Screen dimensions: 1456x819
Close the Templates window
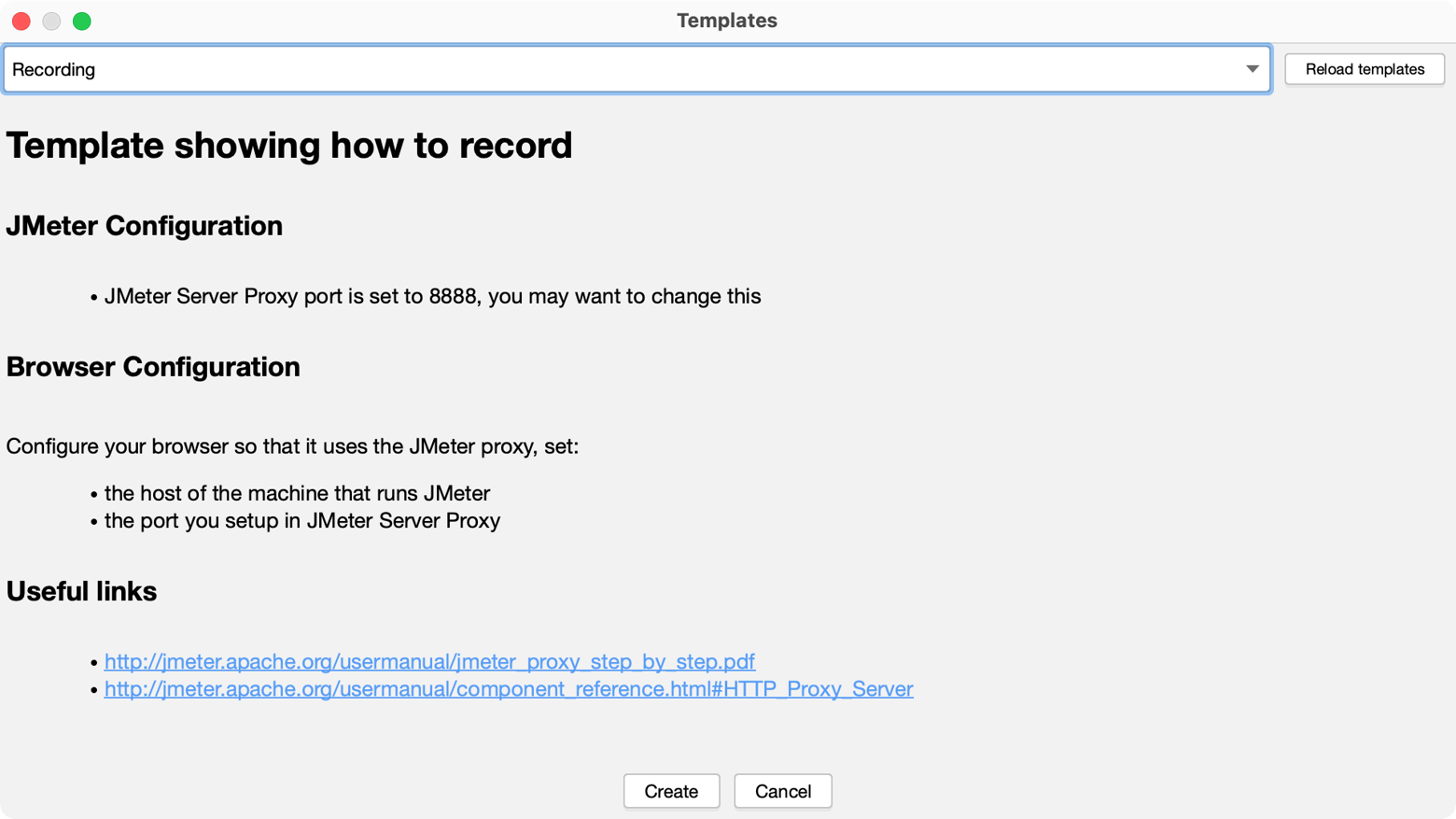pyautogui.click(x=21, y=21)
